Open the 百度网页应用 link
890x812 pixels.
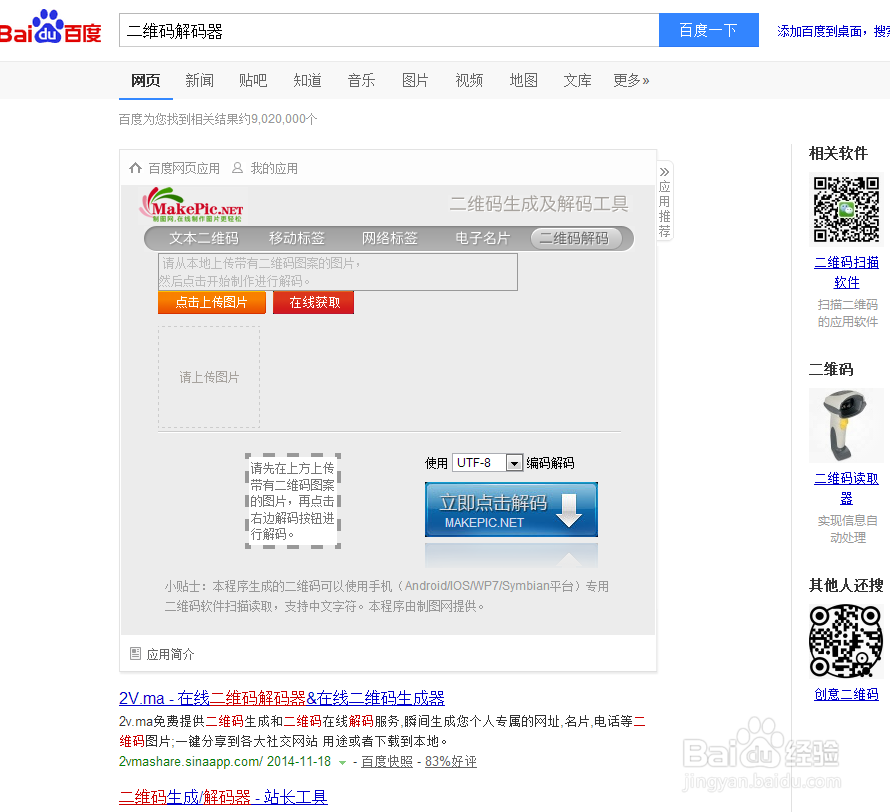coord(184,169)
